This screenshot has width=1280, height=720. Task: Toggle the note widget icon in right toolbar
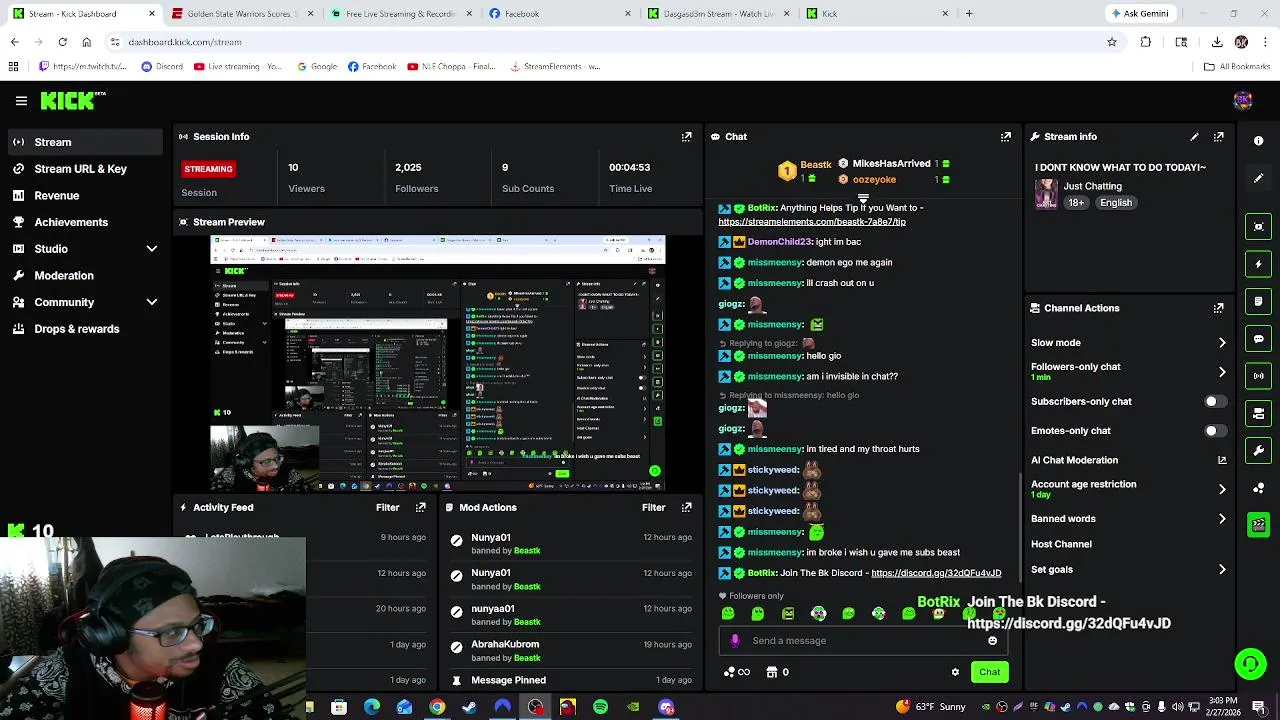pyautogui.click(x=1259, y=301)
